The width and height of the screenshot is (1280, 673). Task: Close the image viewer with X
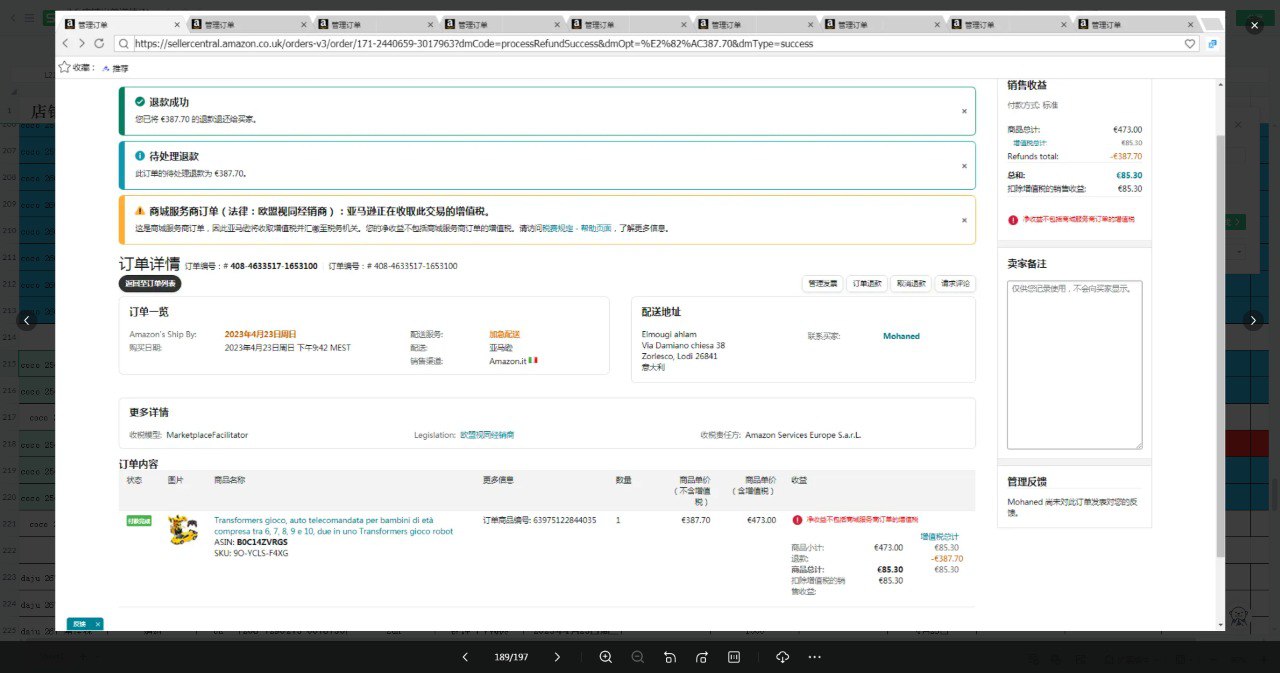(x=1254, y=26)
